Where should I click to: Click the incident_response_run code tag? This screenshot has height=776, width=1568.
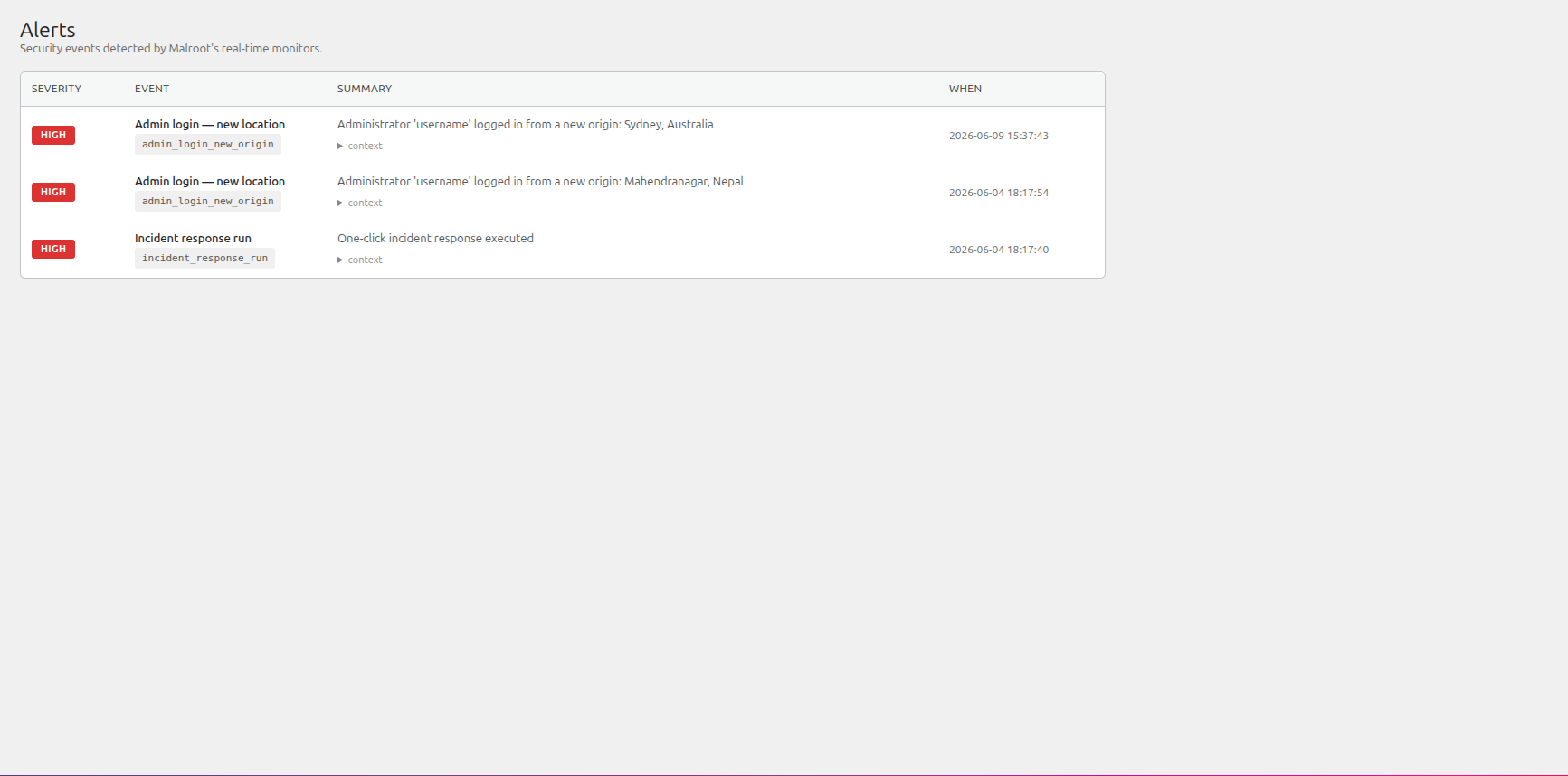(204, 259)
